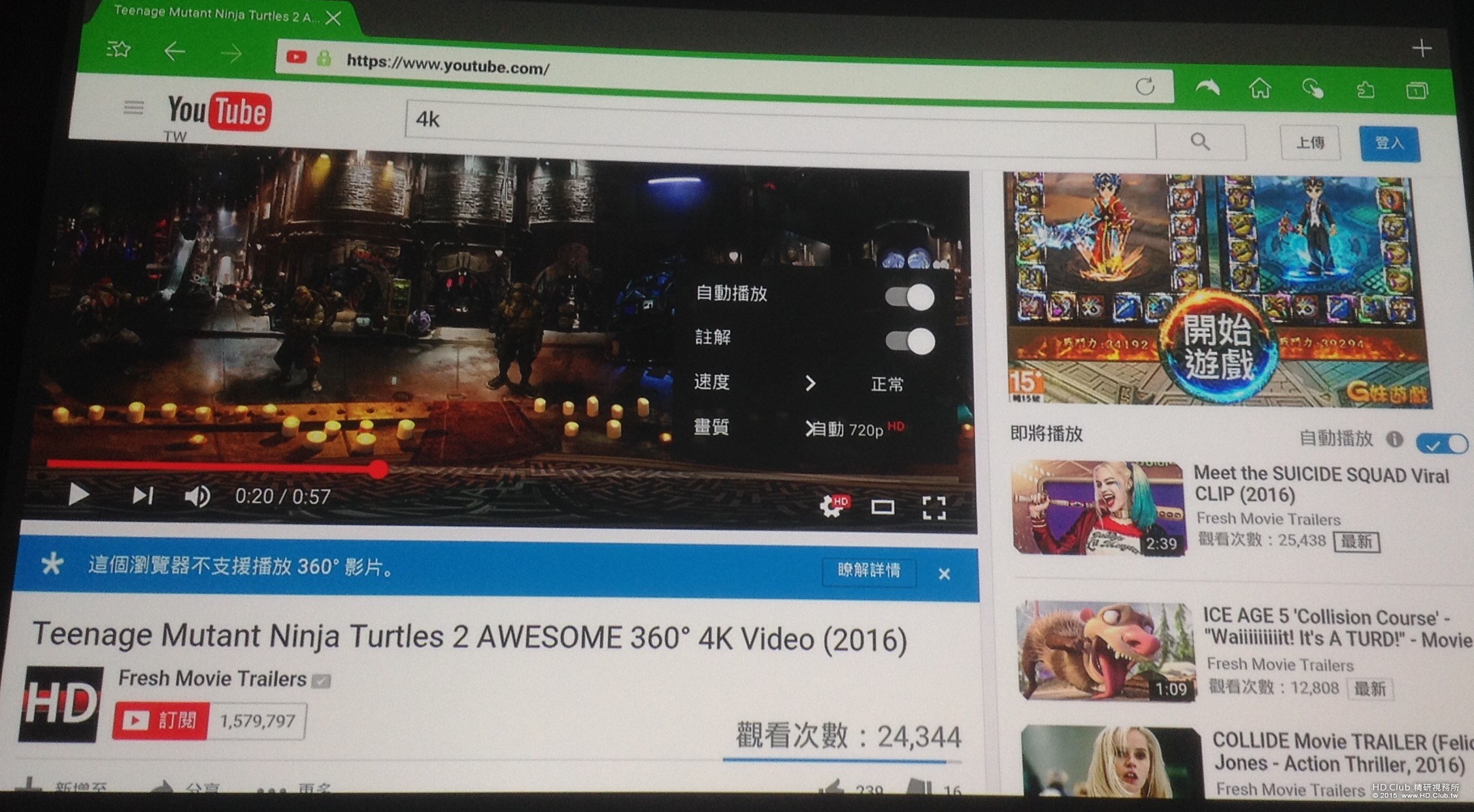Click the YouTube search magnifier button
The height and width of the screenshot is (812, 1474).
point(1200,141)
